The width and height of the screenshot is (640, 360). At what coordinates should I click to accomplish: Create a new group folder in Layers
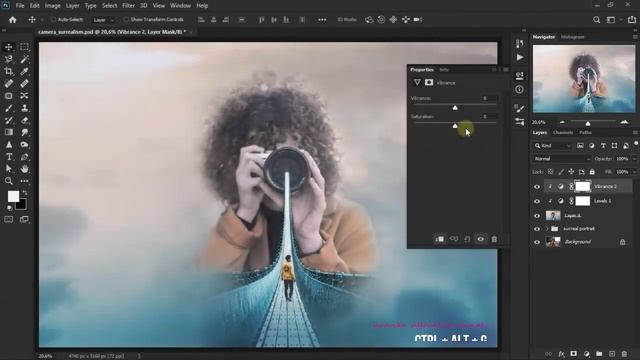coord(599,354)
